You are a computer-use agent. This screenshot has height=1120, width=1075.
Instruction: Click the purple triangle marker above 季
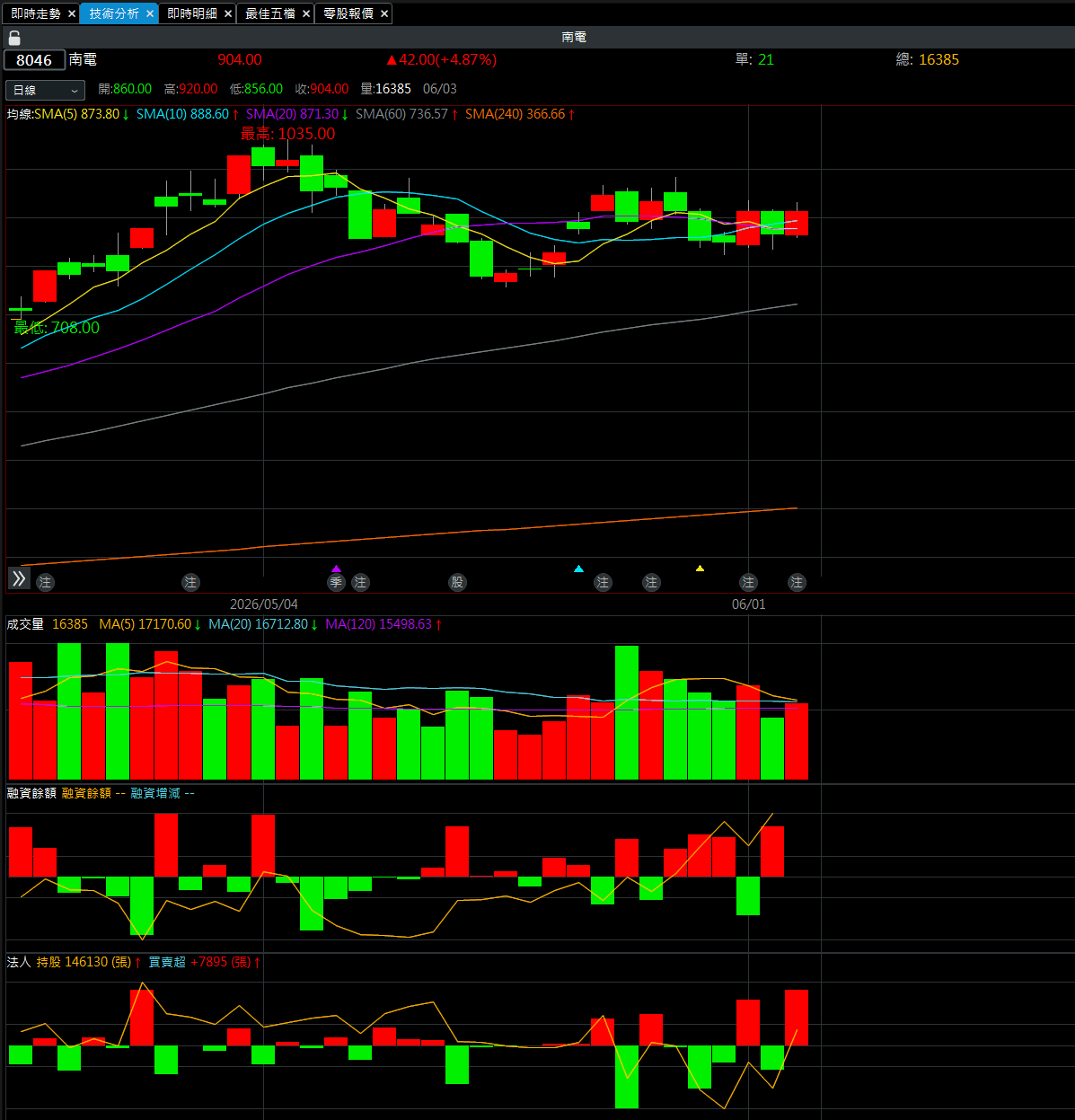pyautogui.click(x=336, y=569)
